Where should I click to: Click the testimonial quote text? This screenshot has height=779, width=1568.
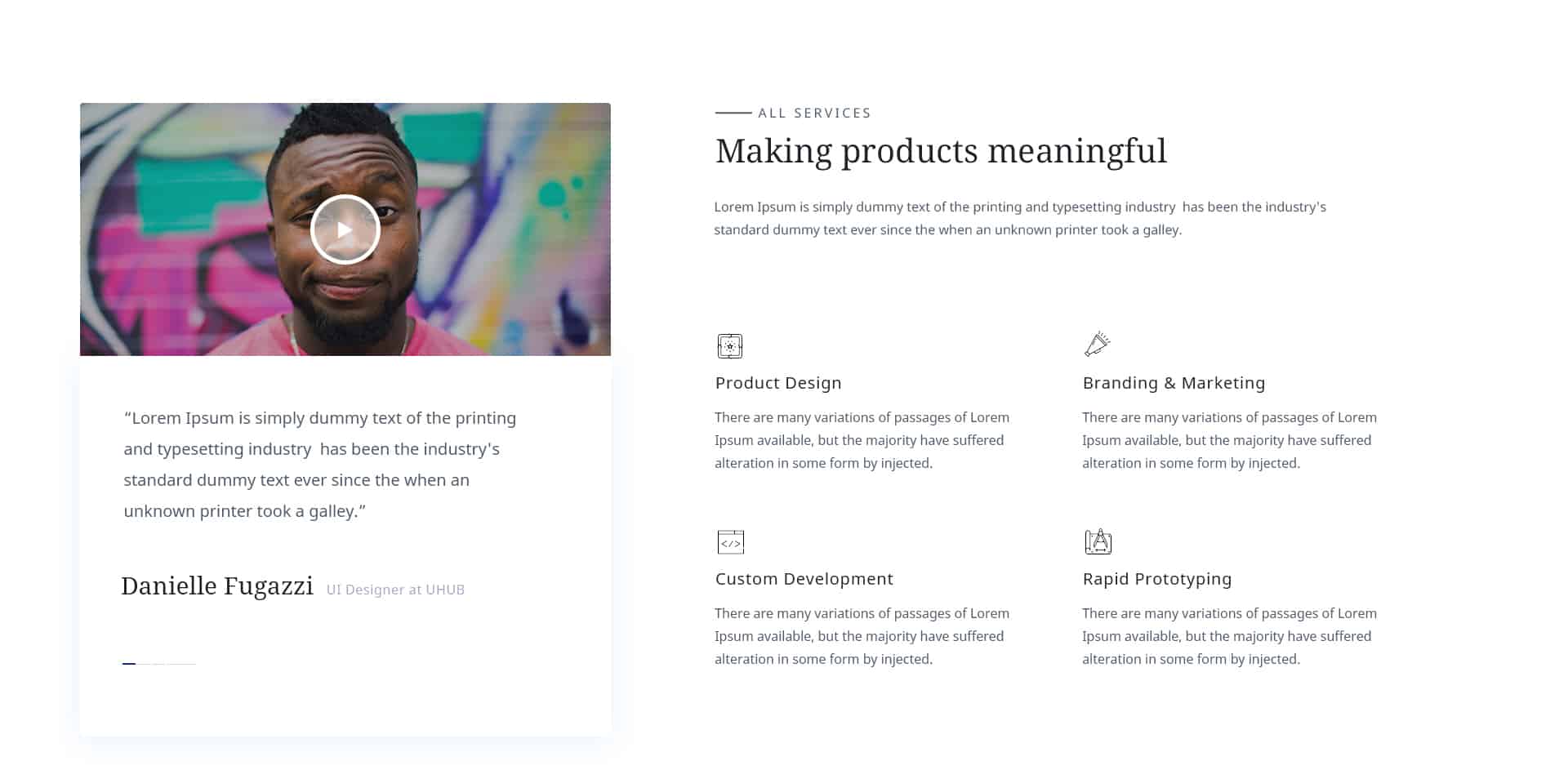pyautogui.click(x=320, y=465)
